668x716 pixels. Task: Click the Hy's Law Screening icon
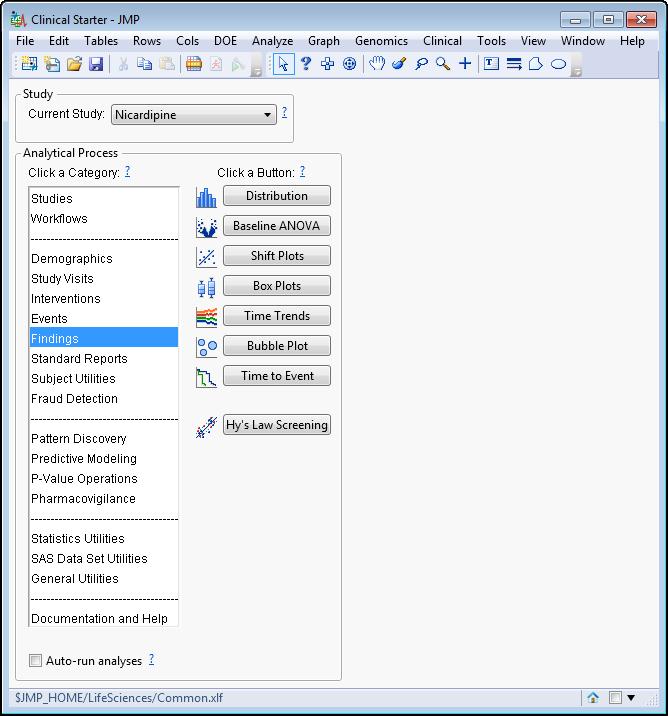pos(206,427)
